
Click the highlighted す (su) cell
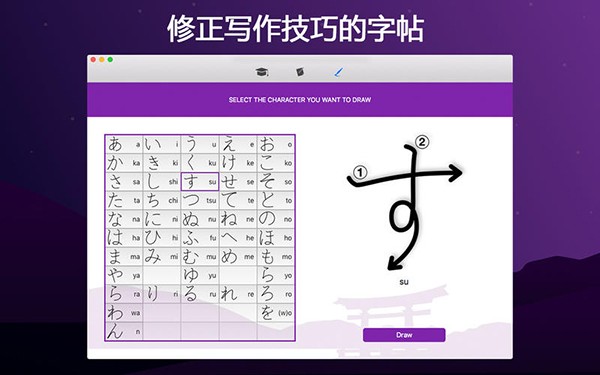click(200, 182)
